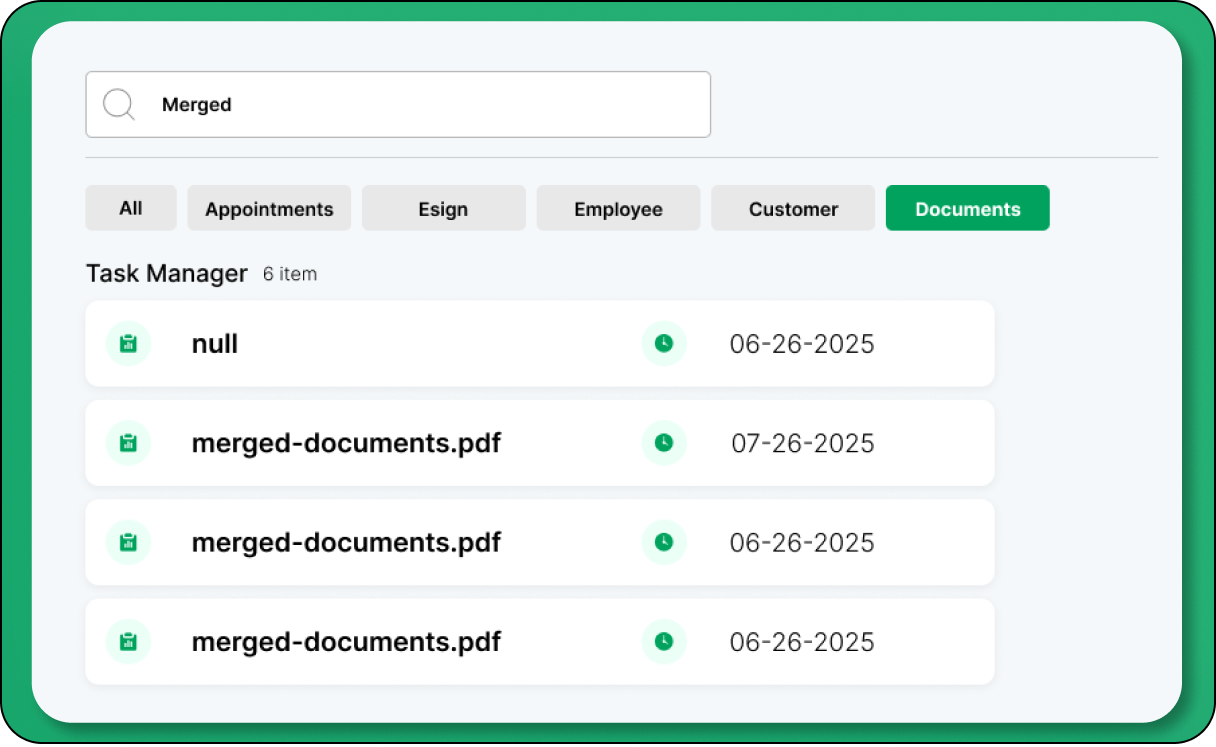Click the document icon in the null row
Viewport: 1216px width, 747px height.
click(128, 344)
